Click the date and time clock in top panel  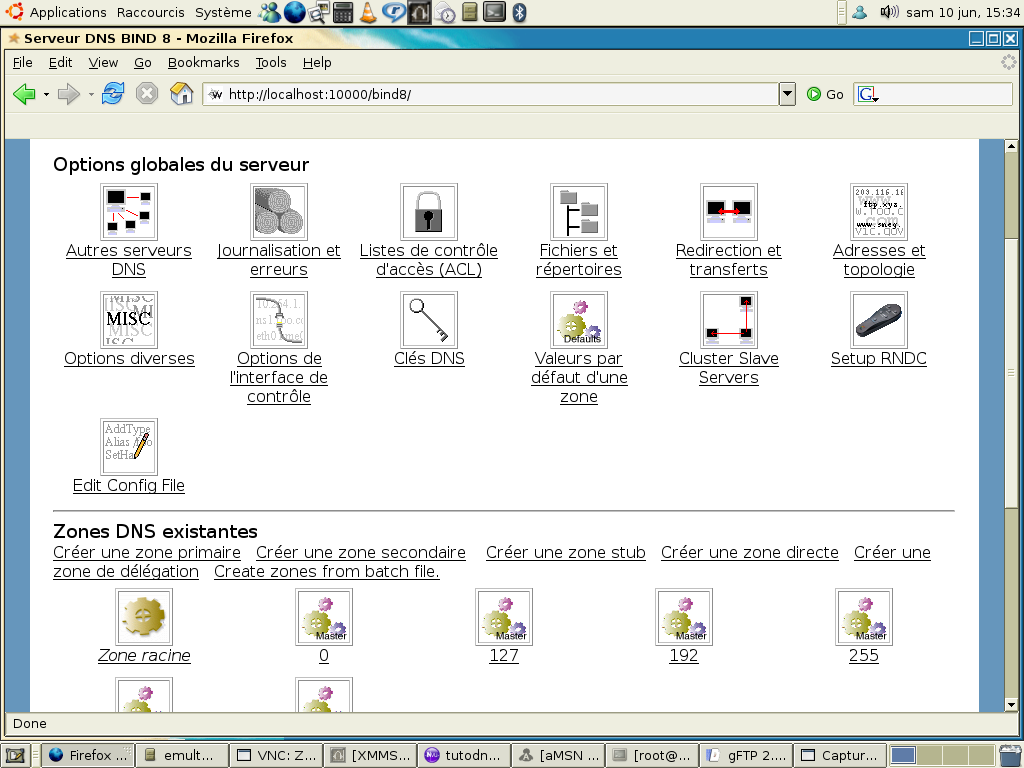(963, 12)
